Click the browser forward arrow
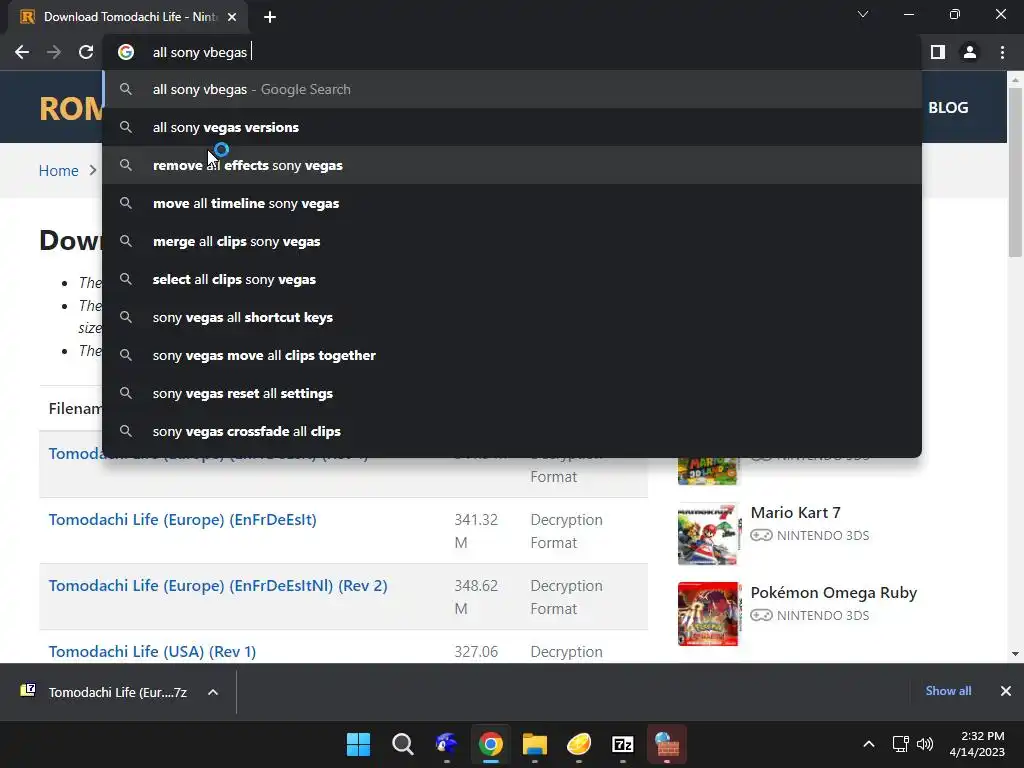1024x768 pixels. (x=54, y=52)
